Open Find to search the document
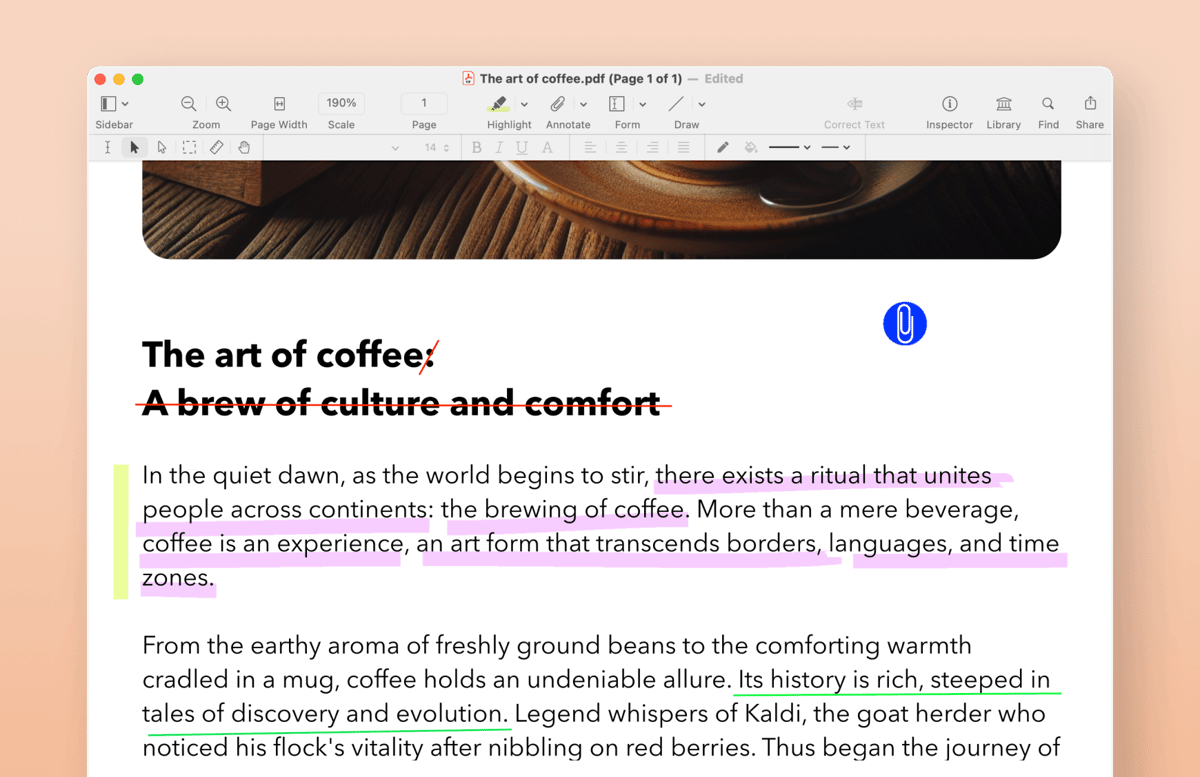This screenshot has height=777, width=1200. click(1048, 110)
